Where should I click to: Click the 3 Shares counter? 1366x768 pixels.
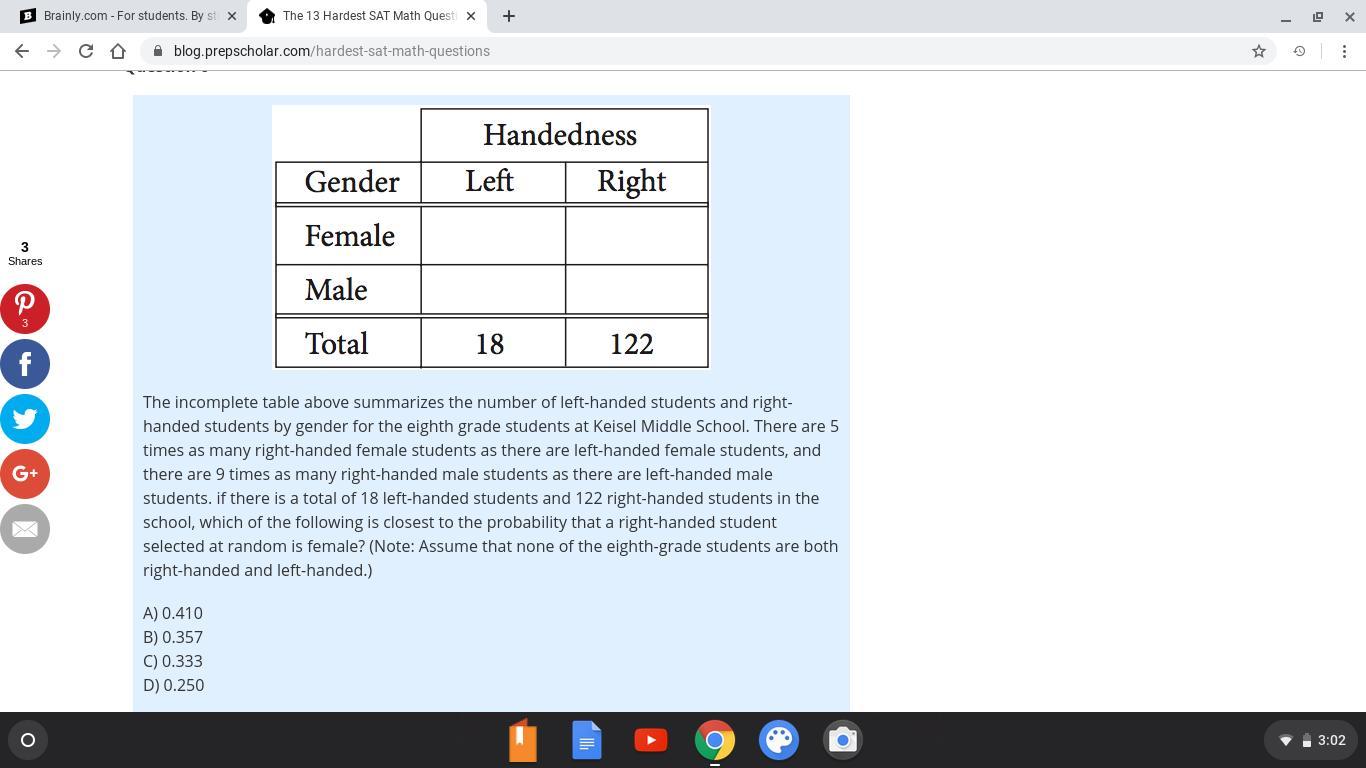coord(25,253)
